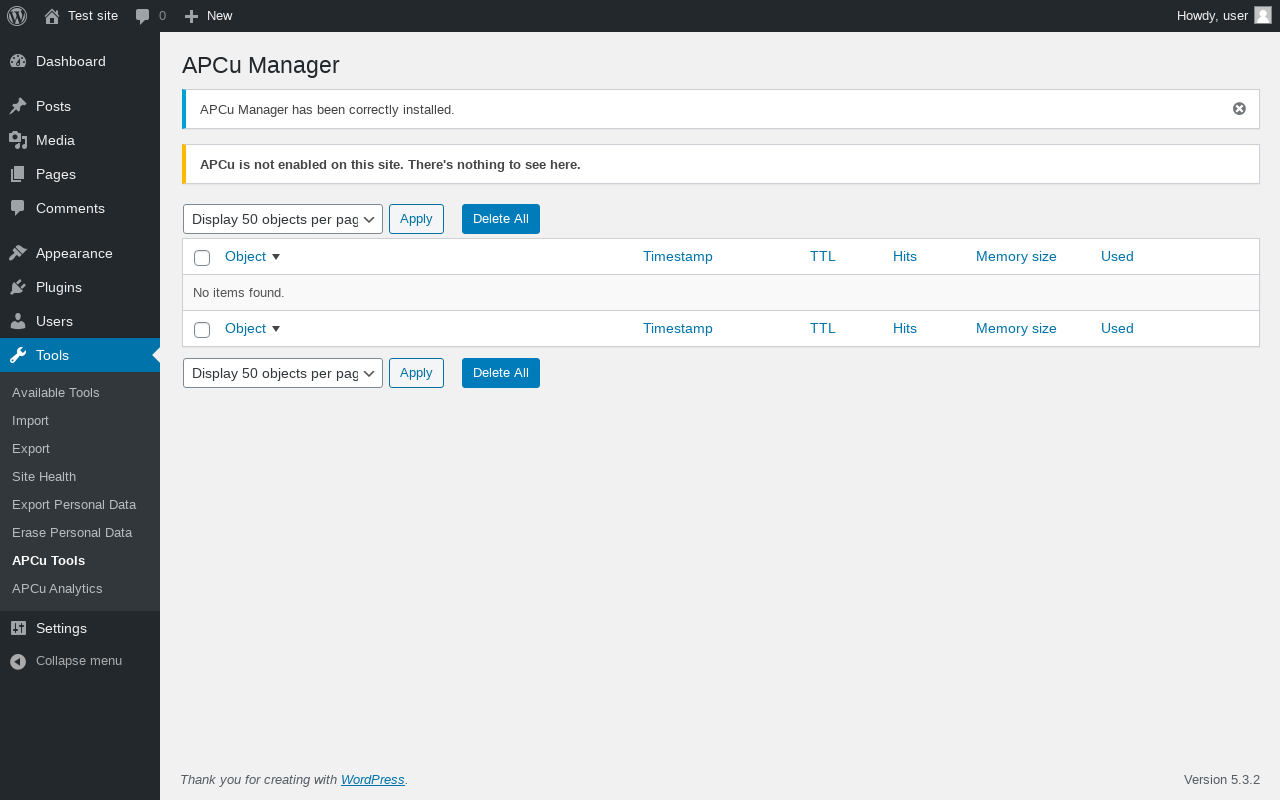Click Hits in the table footer
This screenshot has width=1280, height=800.
[905, 328]
